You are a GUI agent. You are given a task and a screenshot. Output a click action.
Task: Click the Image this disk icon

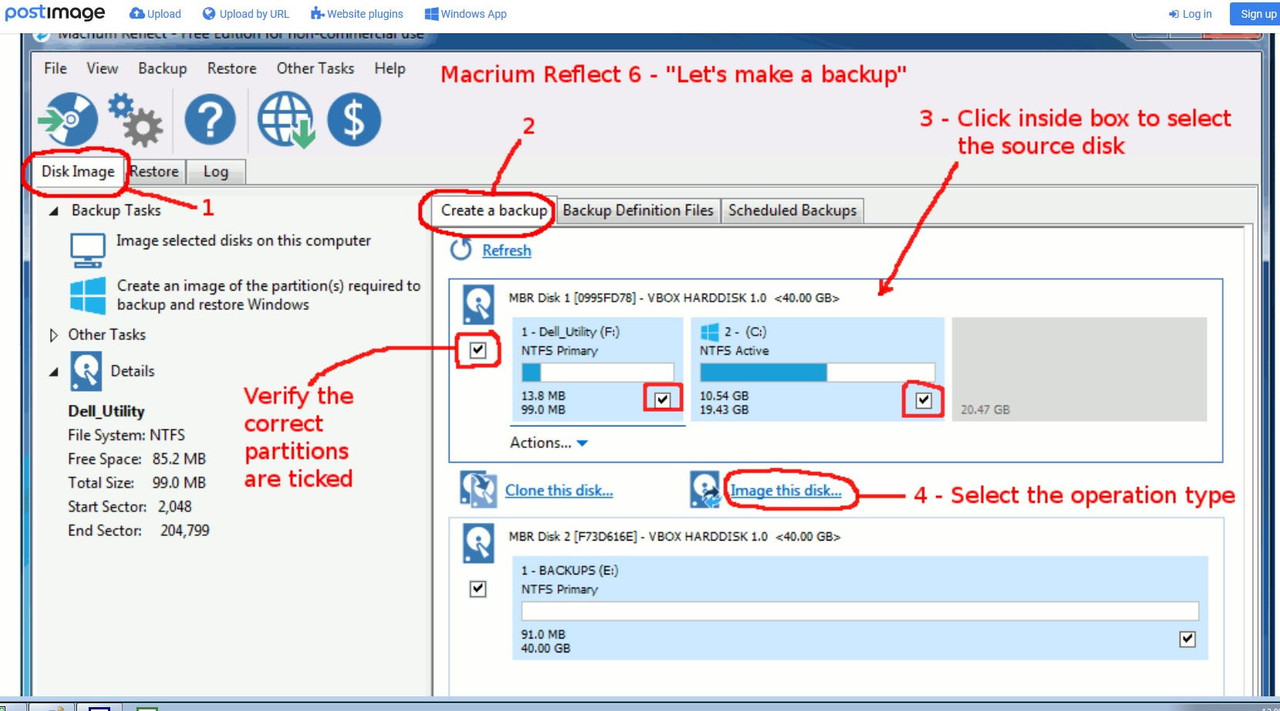[x=706, y=490]
